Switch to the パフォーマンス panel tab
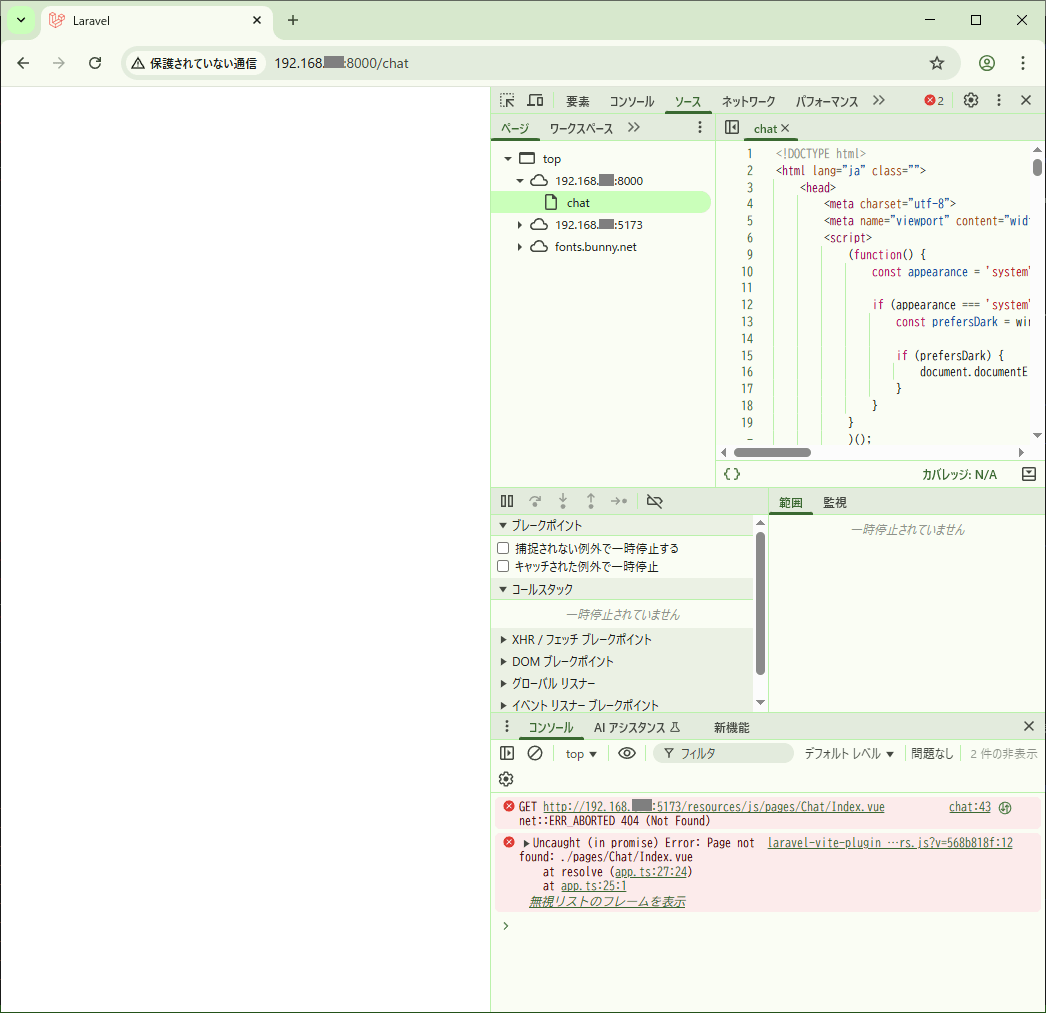The image size is (1046, 1013). [x=827, y=101]
